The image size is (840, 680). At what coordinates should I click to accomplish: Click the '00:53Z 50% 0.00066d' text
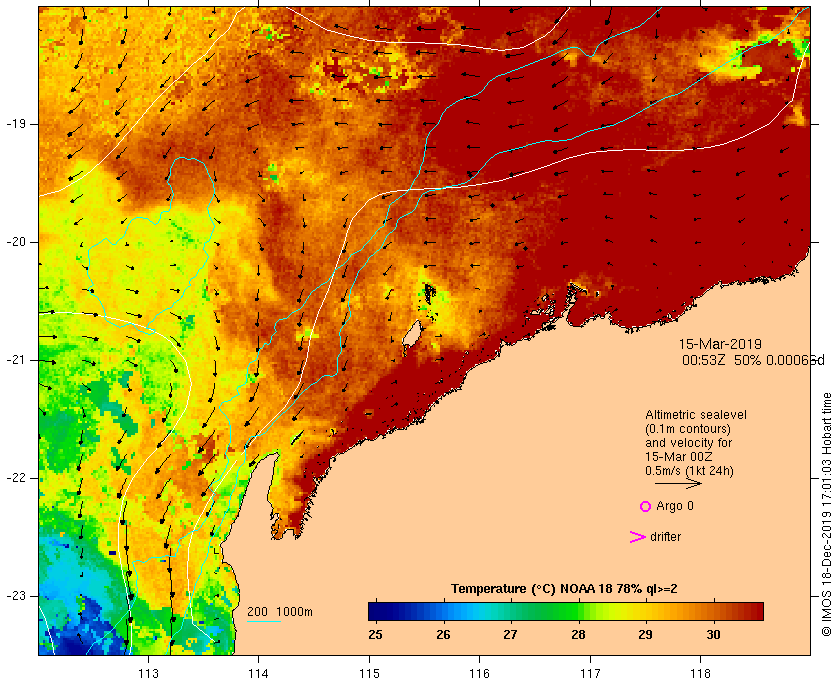pos(753,360)
